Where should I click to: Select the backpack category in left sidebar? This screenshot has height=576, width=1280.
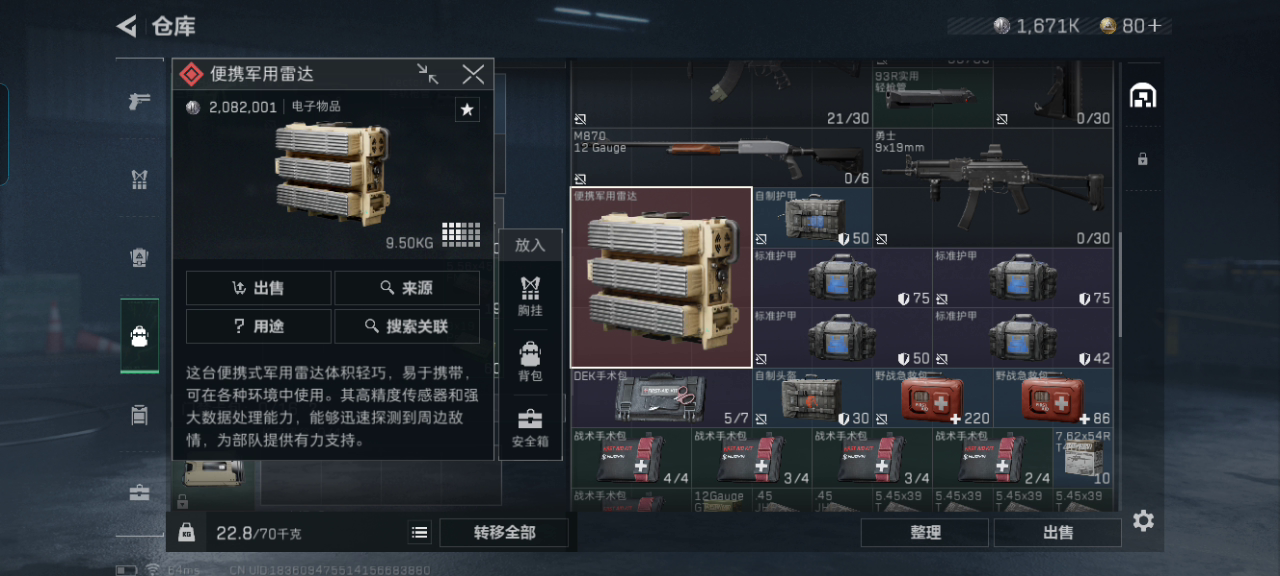(140, 336)
